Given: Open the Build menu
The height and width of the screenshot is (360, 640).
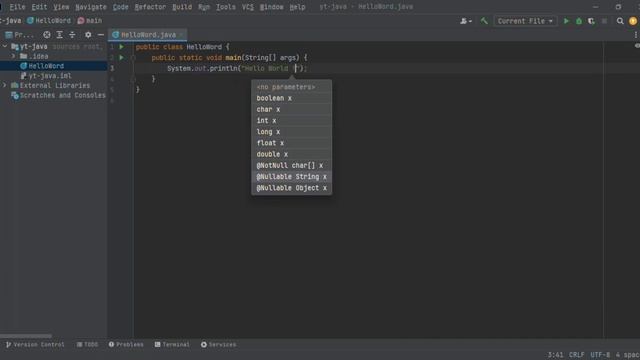Looking at the screenshot, I should pos(182,7).
